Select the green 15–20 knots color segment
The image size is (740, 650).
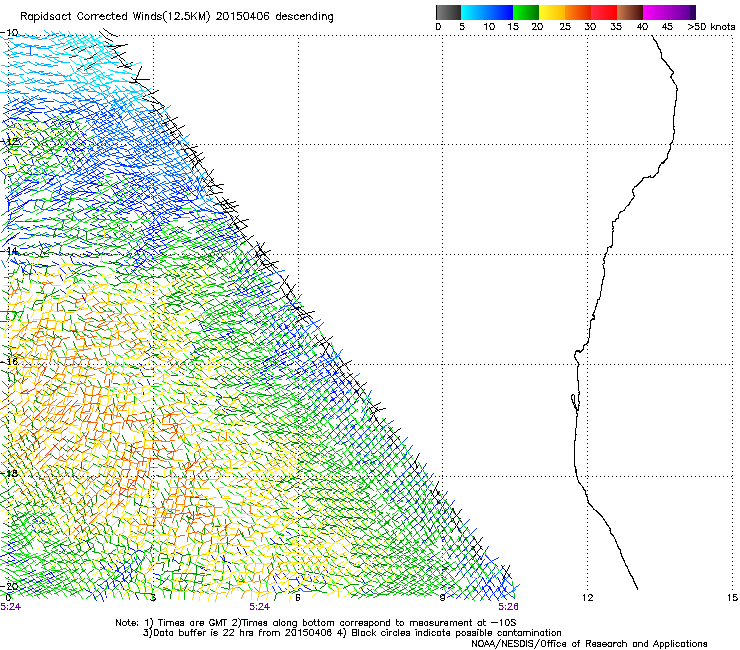click(526, 12)
